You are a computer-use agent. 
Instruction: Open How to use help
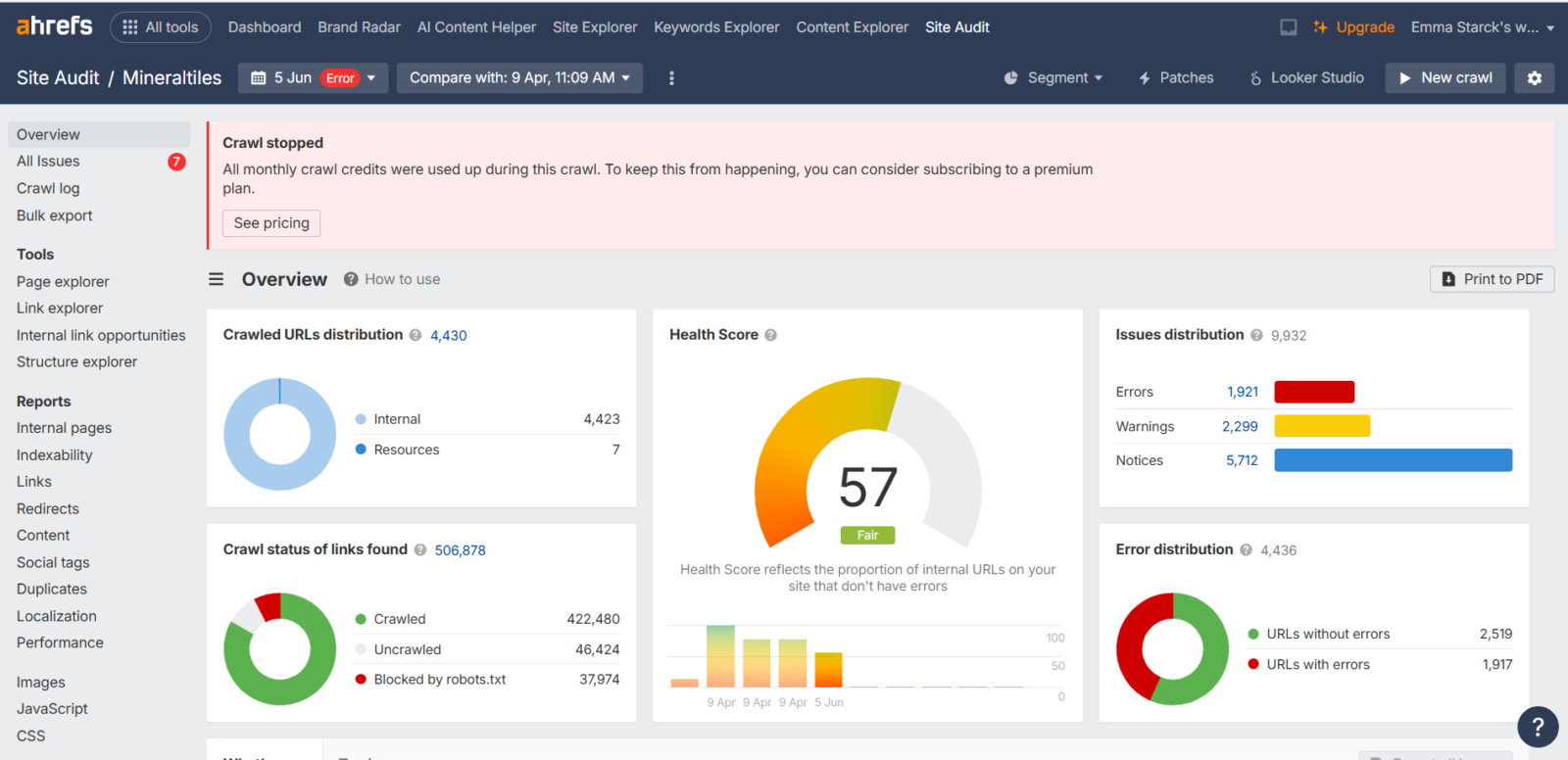(x=392, y=279)
